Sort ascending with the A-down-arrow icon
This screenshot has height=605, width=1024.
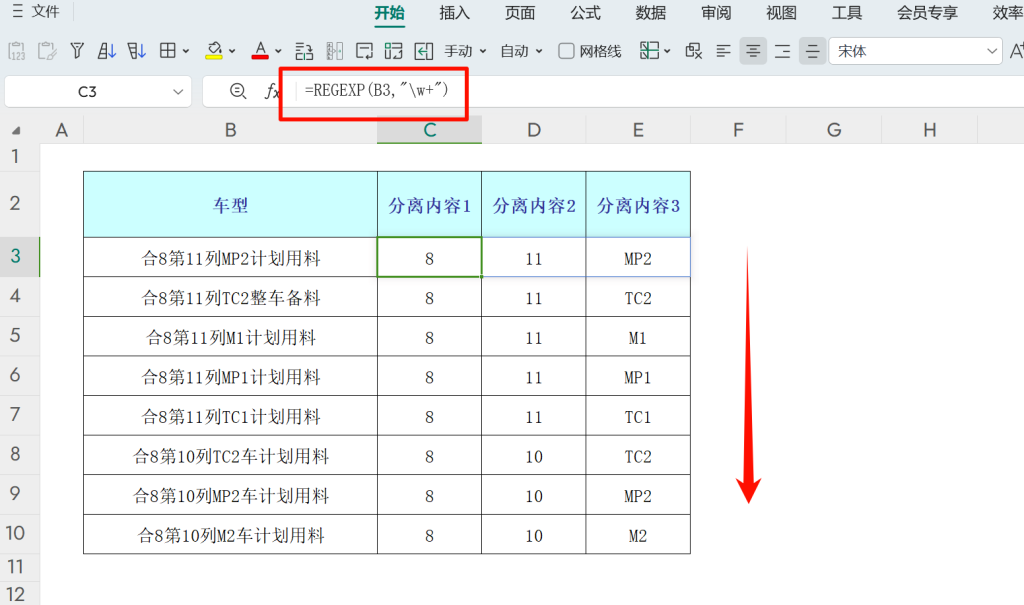click(x=106, y=51)
